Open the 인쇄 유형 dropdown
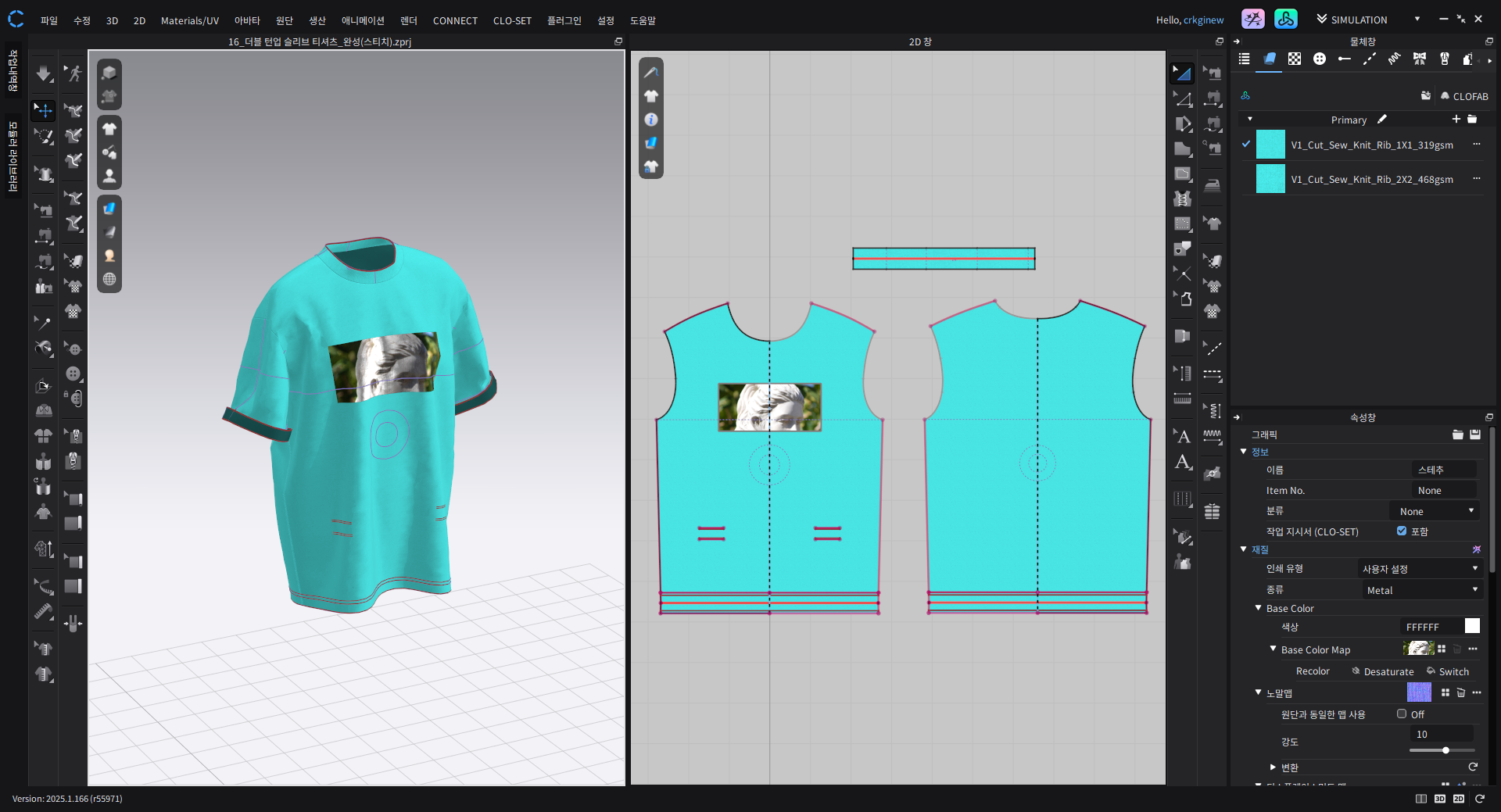Viewport: 1501px width, 812px height. pos(1419,569)
